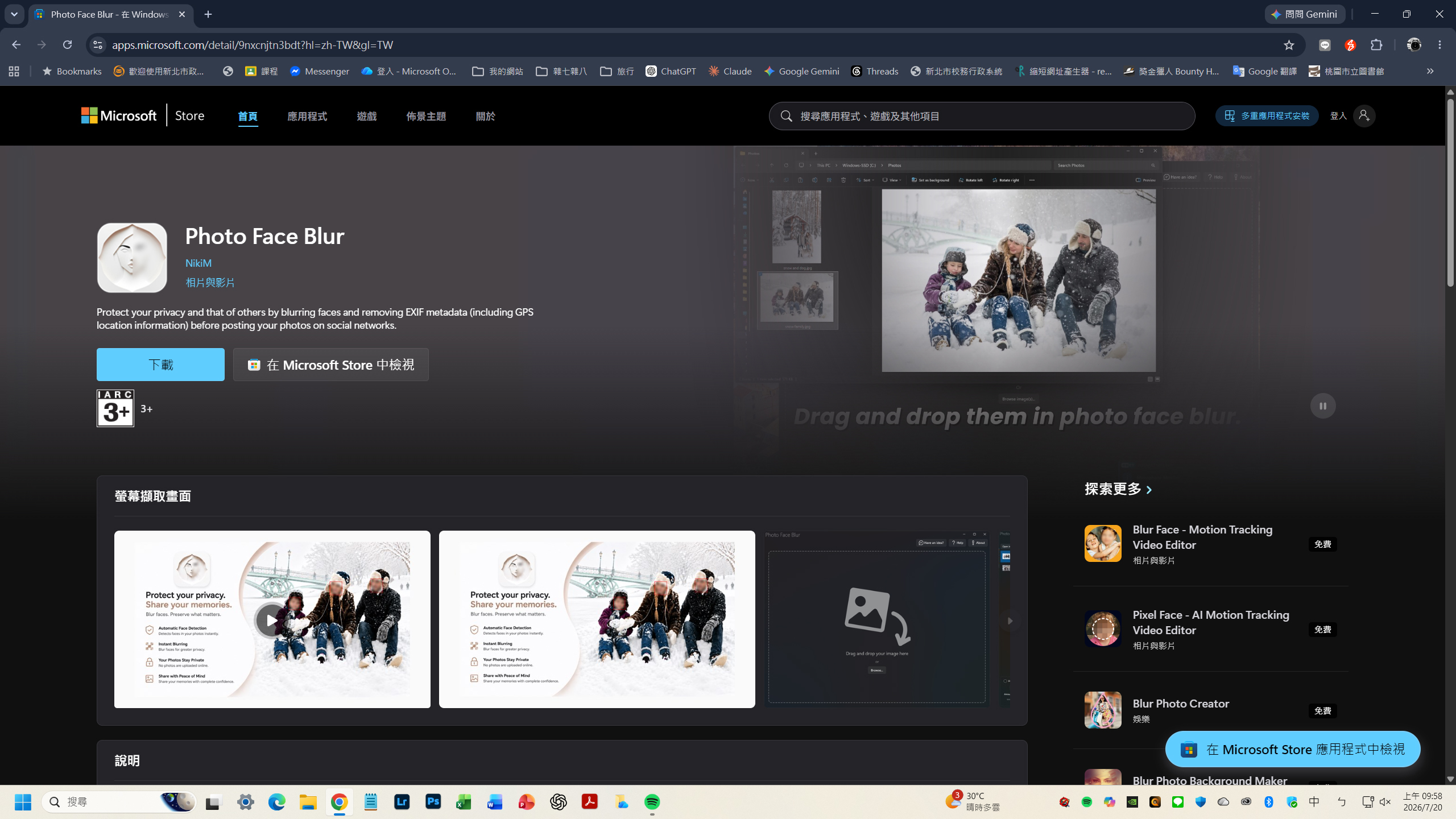
Task: Expand the 探索更多 section chevron
Action: (x=1149, y=490)
